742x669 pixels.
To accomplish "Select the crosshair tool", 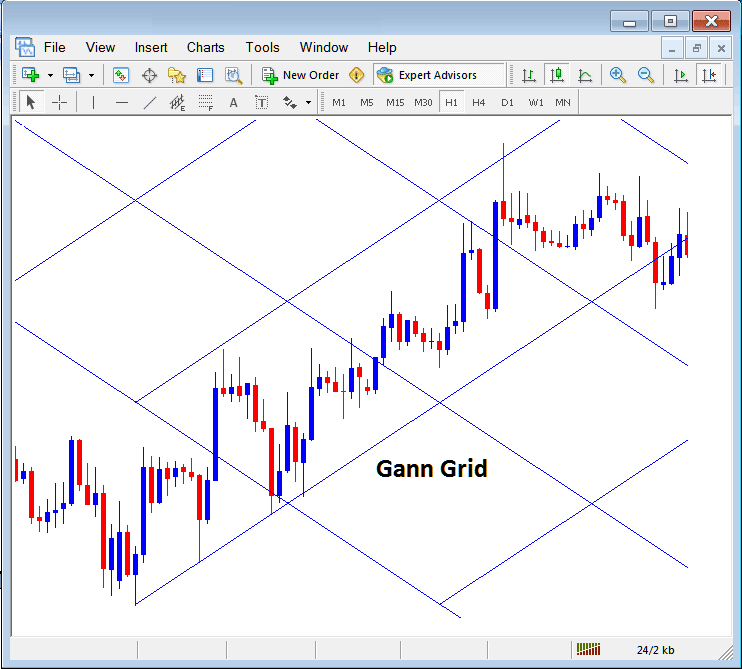I will pos(60,102).
